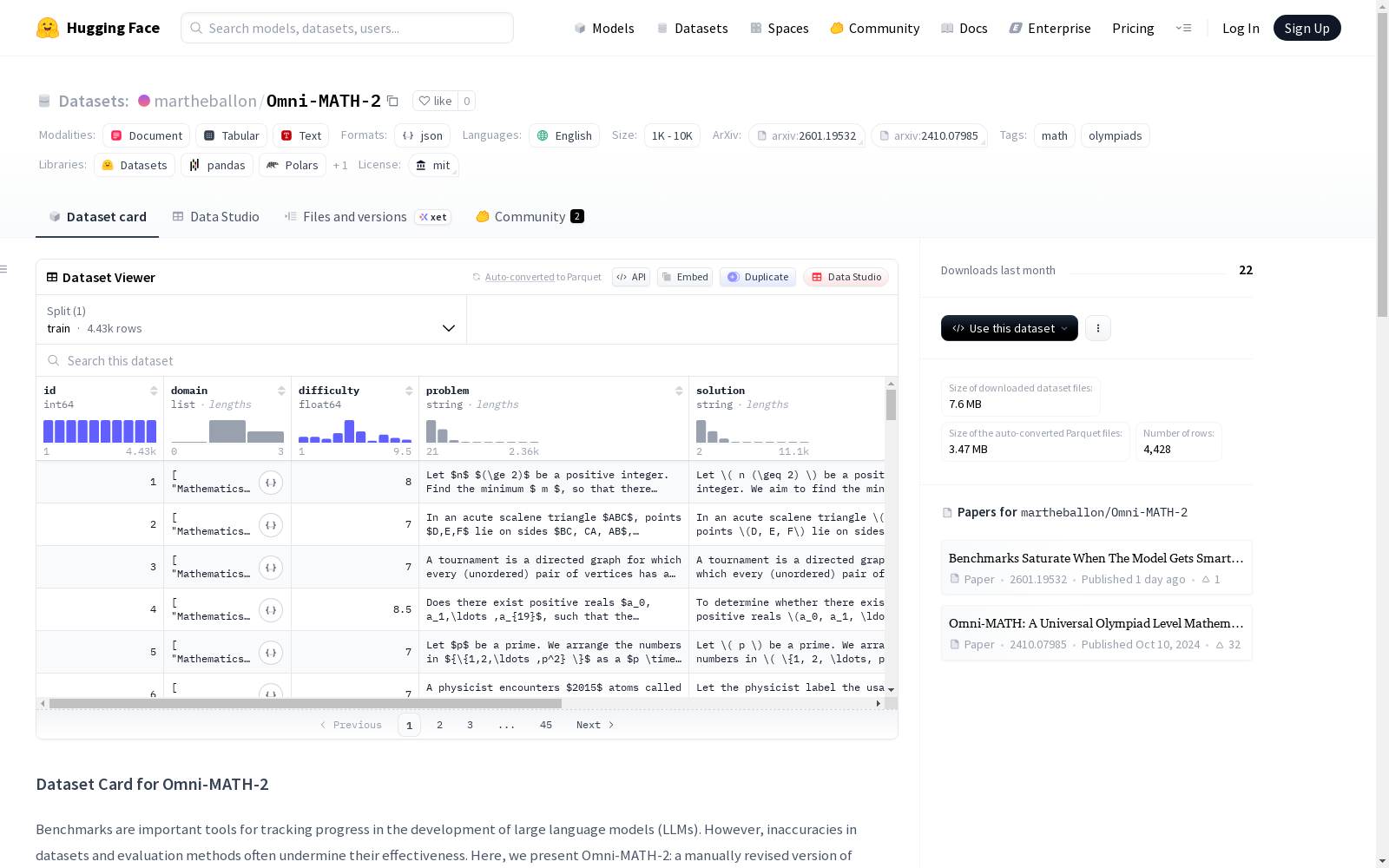This screenshot has height=868, width=1389.
Task: Click the heart like button
Action: (435, 101)
